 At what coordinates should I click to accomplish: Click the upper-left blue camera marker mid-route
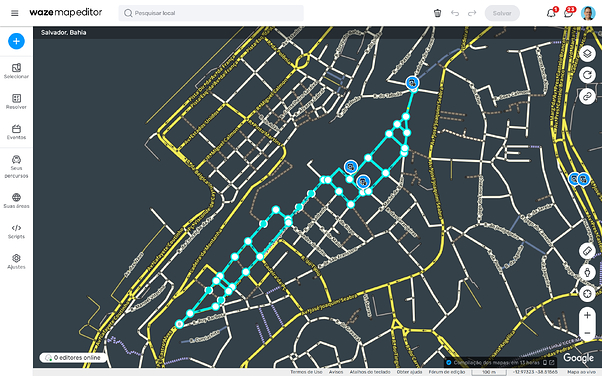pyautogui.click(x=351, y=167)
